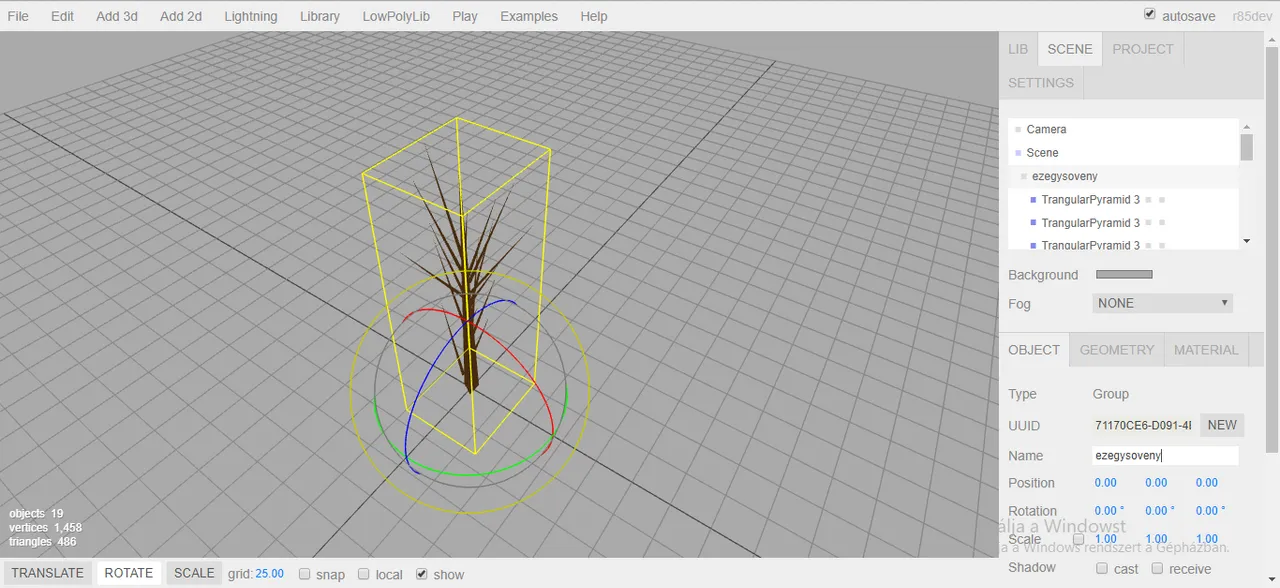Activate the SCALE mode button
Image resolution: width=1280 pixels, height=588 pixels.
point(194,573)
